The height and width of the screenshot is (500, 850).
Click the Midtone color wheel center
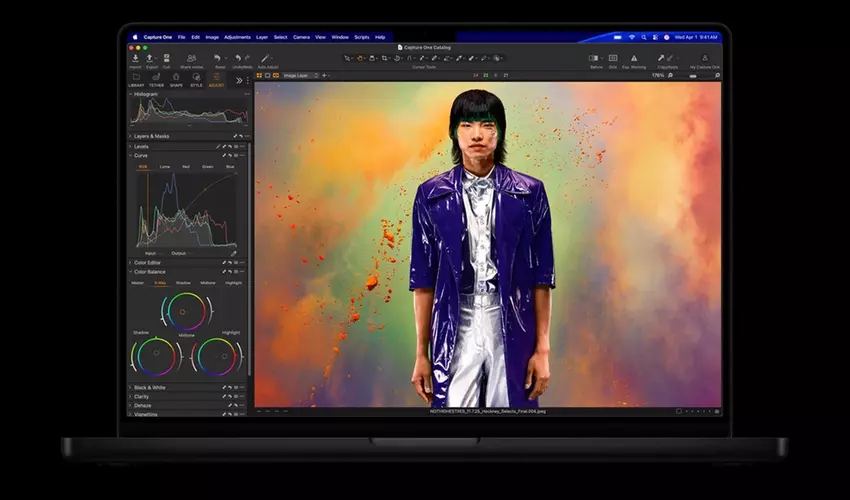click(182, 311)
